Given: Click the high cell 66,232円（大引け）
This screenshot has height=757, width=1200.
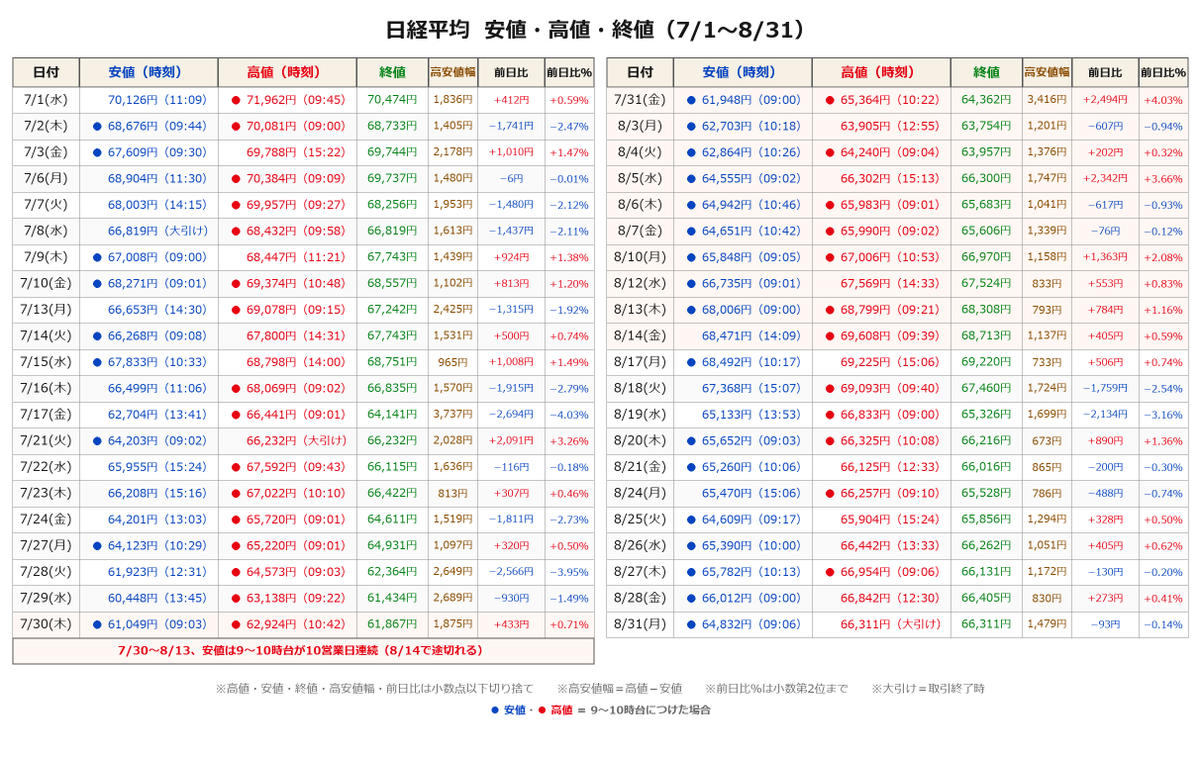Looking at the screenshot, I should (296, 440).
